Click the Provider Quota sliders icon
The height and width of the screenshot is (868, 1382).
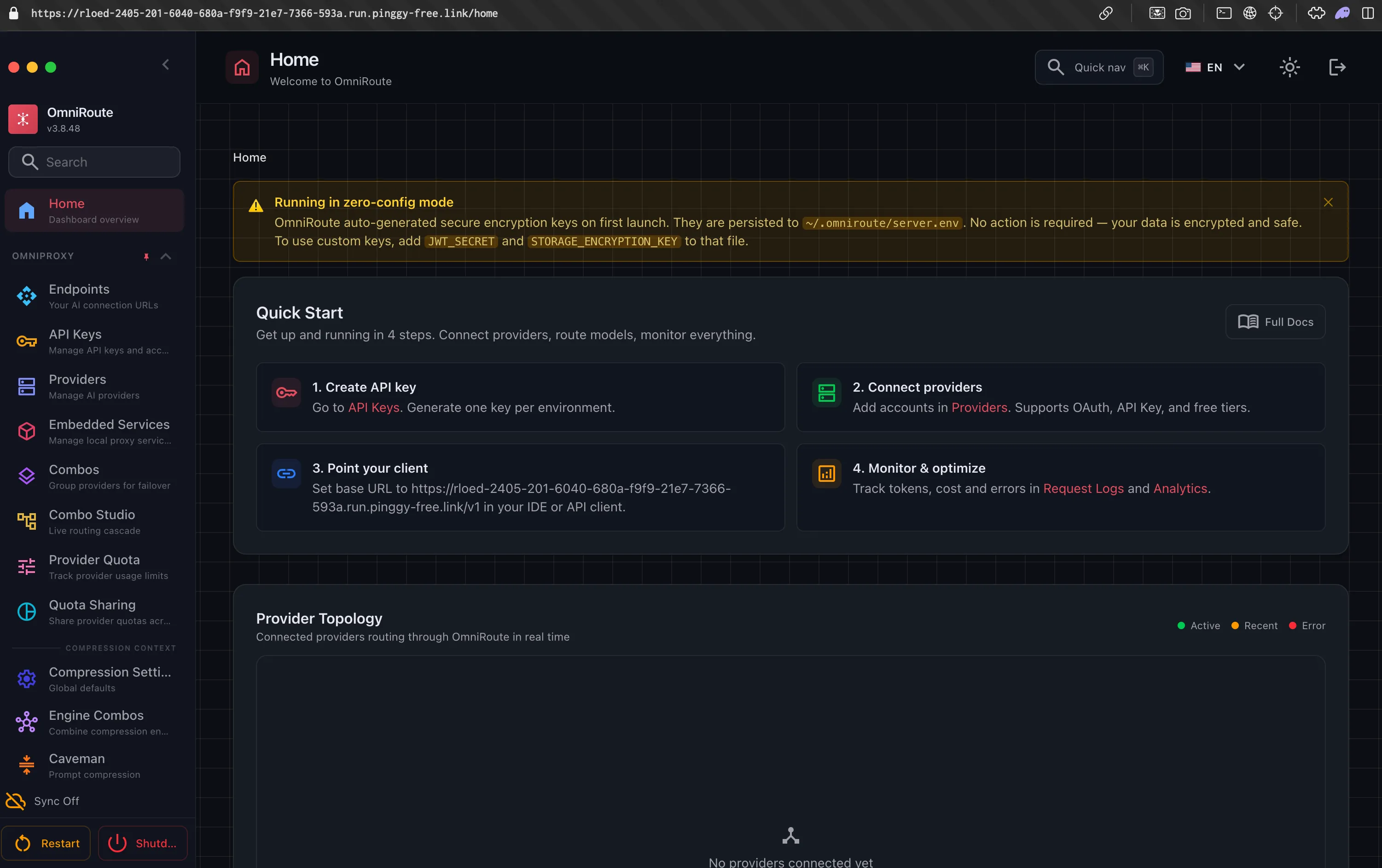pos(26,567)
